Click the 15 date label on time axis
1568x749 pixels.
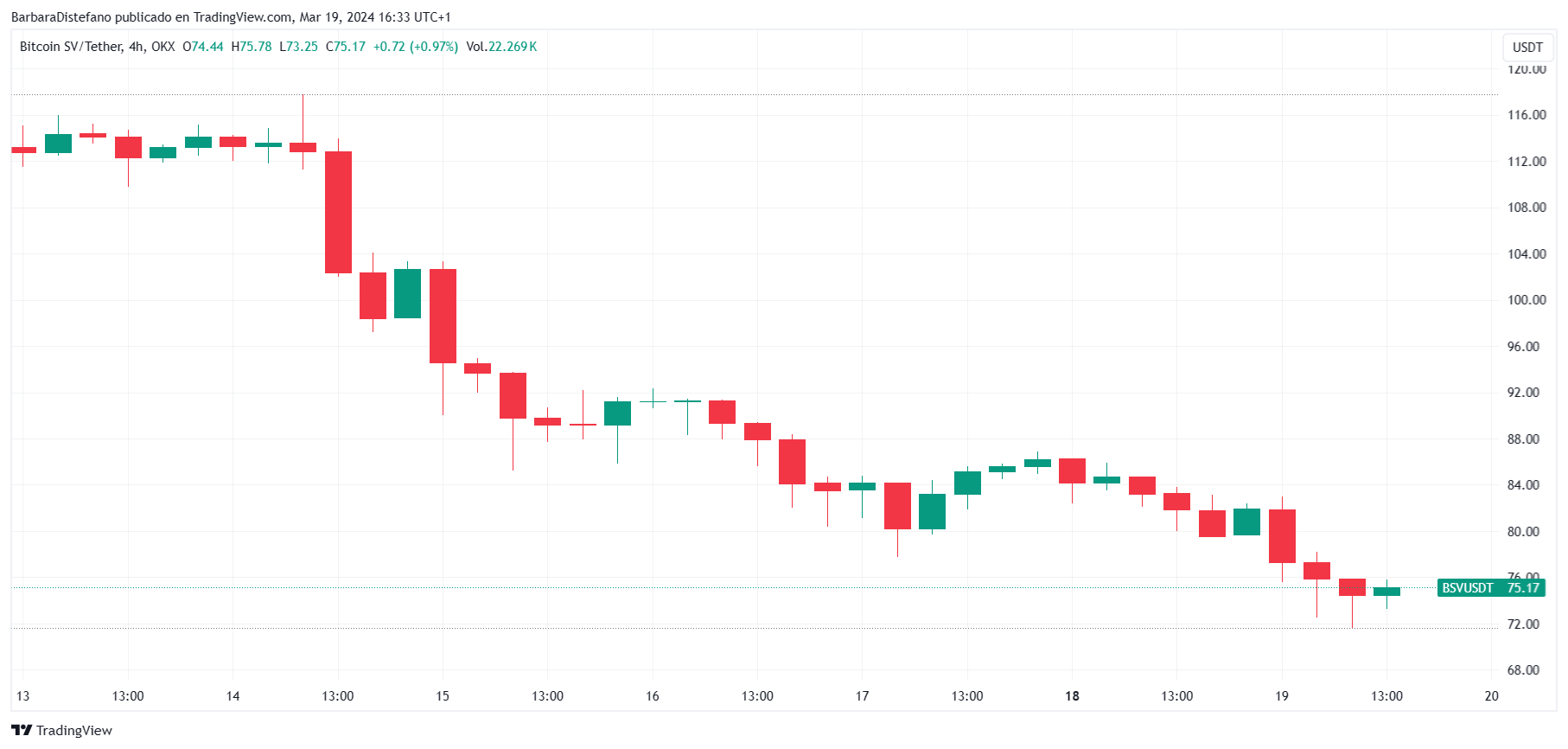(x=443, y=696)
